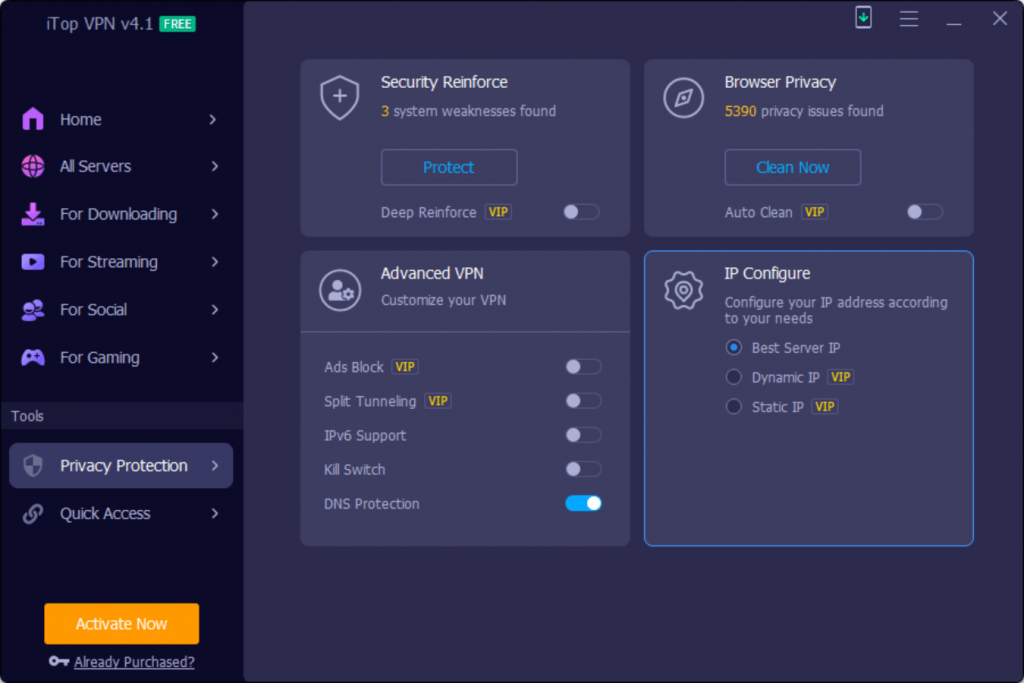
Task: Click the Security Reinforce shield icon
Action: [340, 98]
